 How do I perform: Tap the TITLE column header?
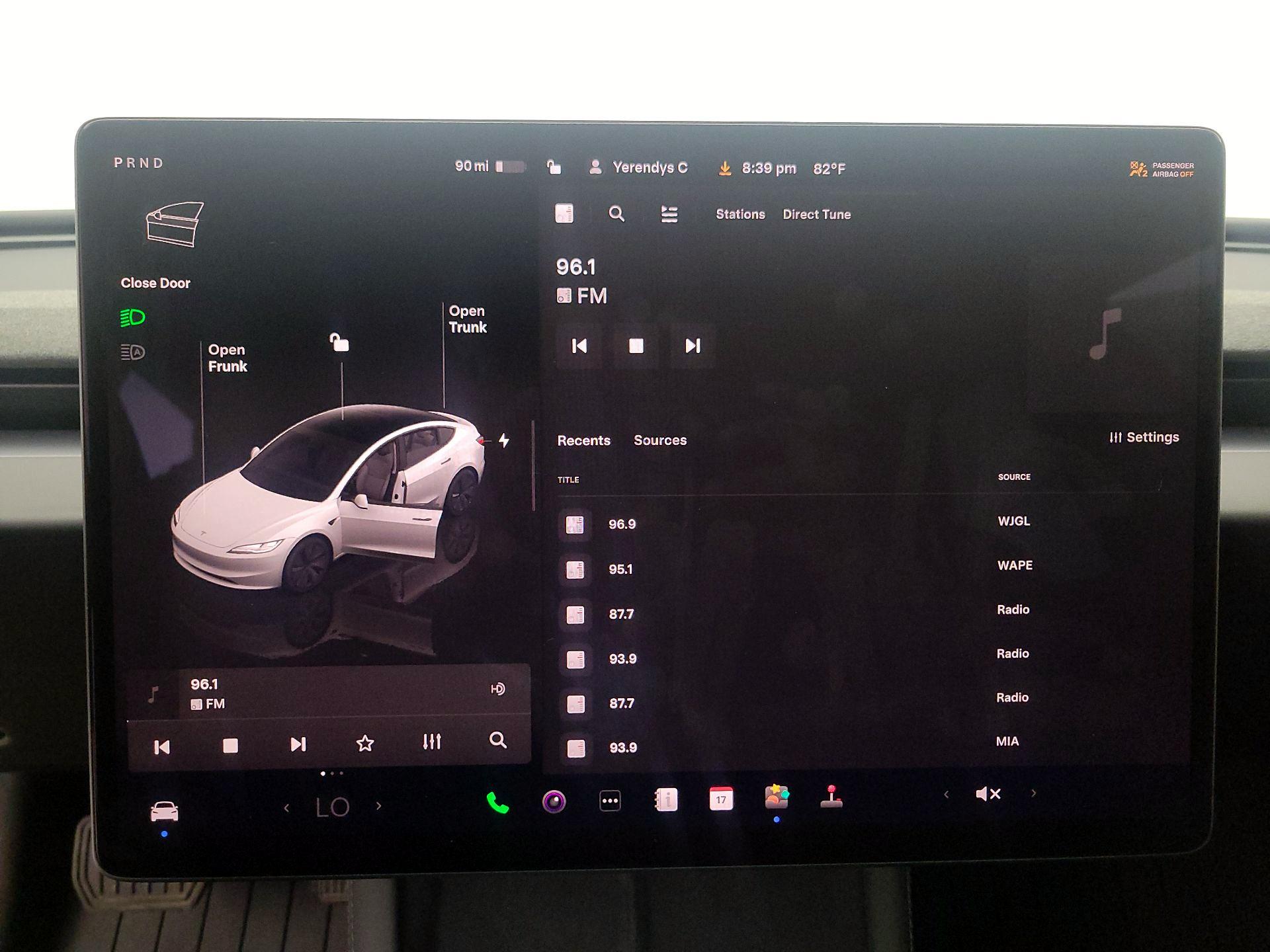(x=568, y=480)
